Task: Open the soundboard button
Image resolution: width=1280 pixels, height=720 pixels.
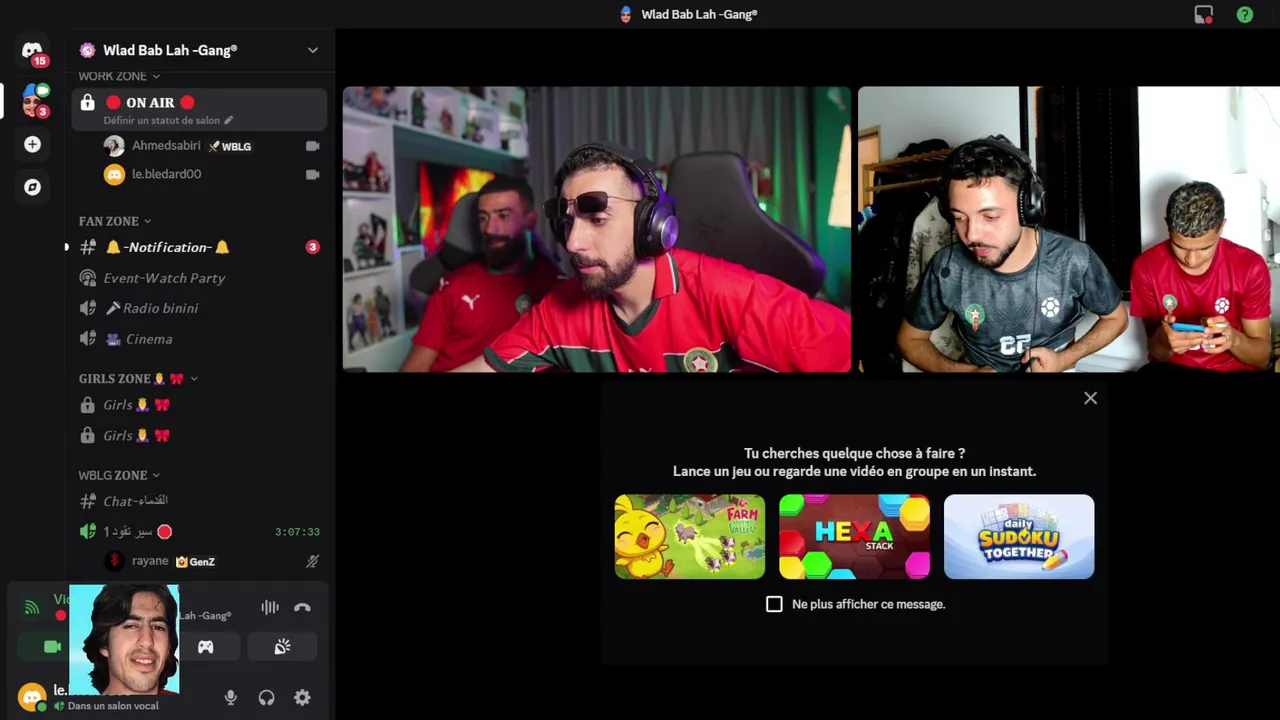Action: click(282, 647)
